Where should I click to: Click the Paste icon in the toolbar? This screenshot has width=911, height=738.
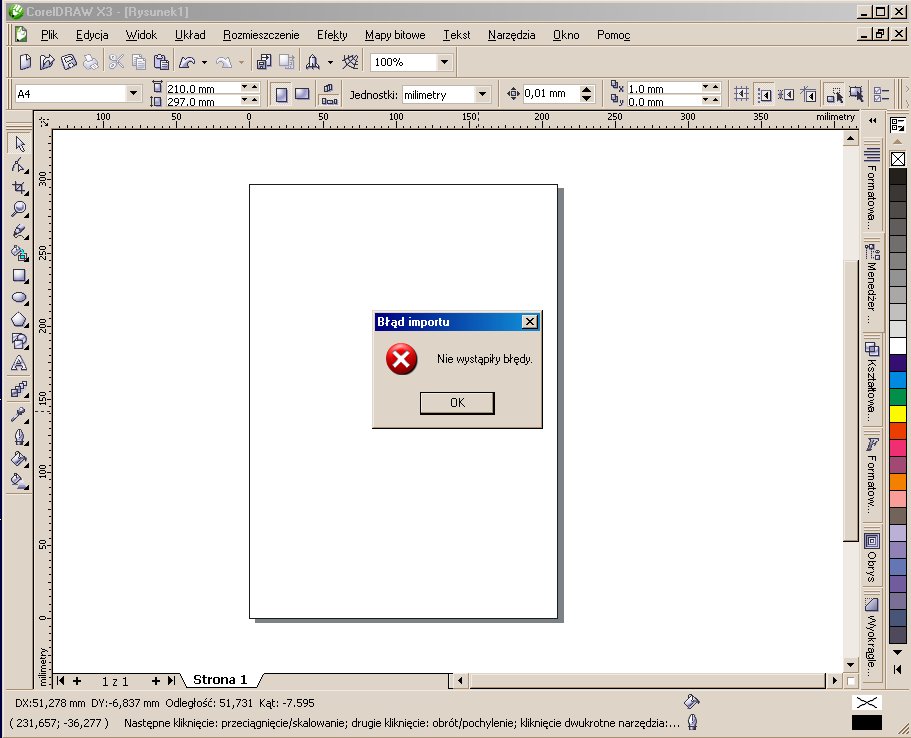[160, 62]
